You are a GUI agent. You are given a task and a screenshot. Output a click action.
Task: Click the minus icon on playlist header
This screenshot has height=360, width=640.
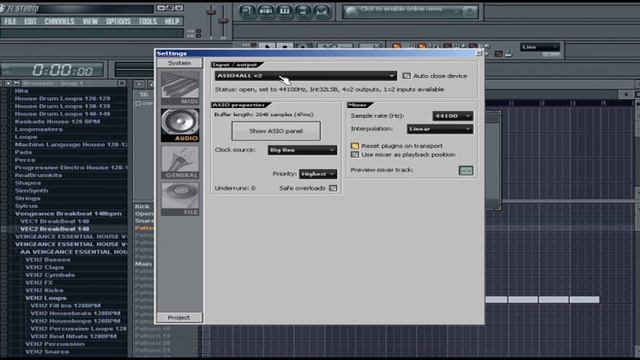click(x=139, y=84)
